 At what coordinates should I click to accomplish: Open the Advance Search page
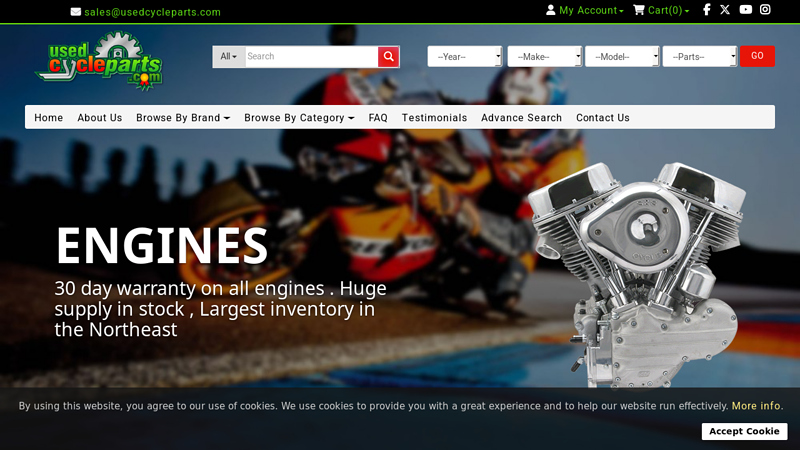521,118
